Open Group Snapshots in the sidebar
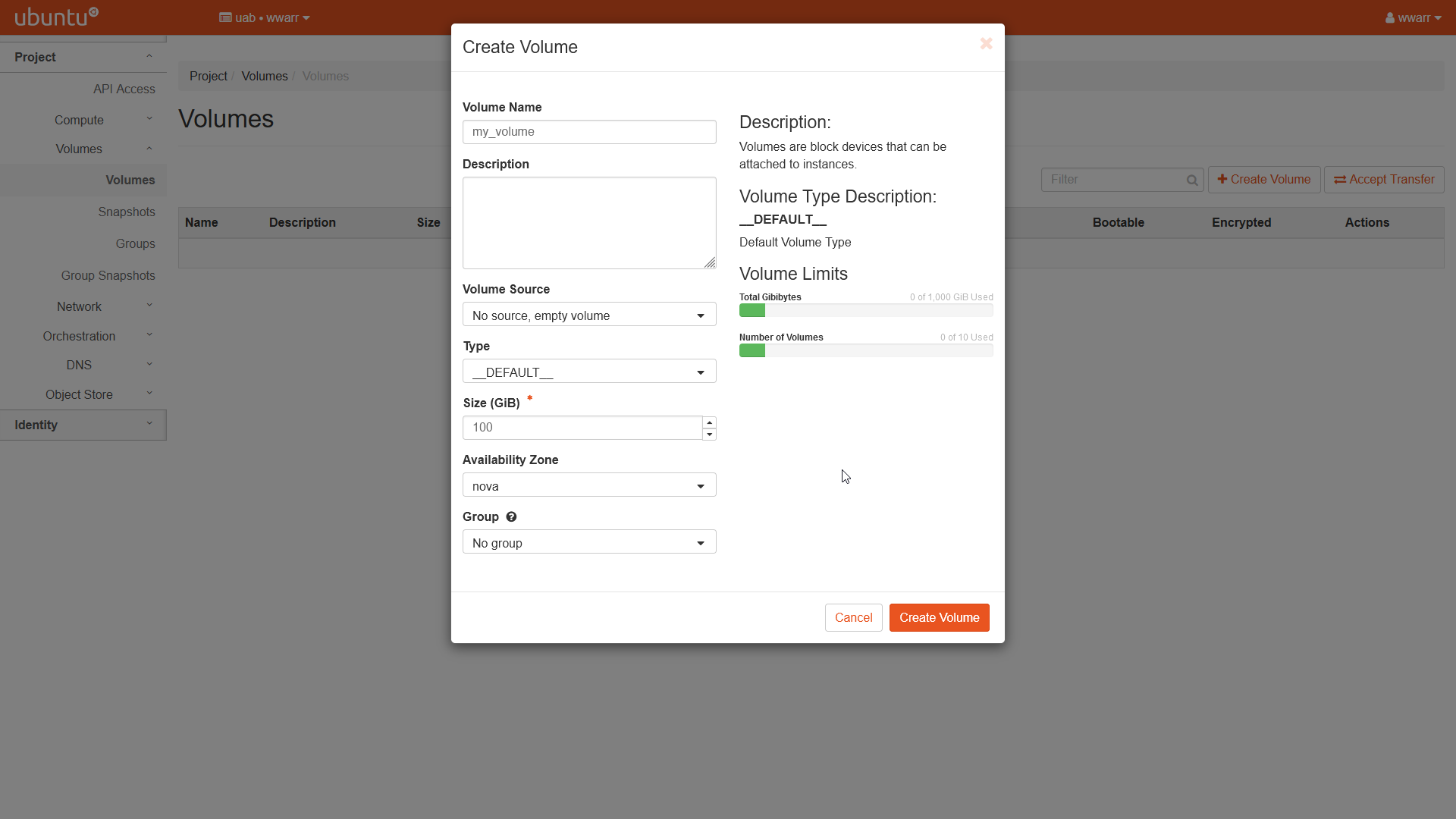Screen dimensions: 1456x819 [108, 275]
